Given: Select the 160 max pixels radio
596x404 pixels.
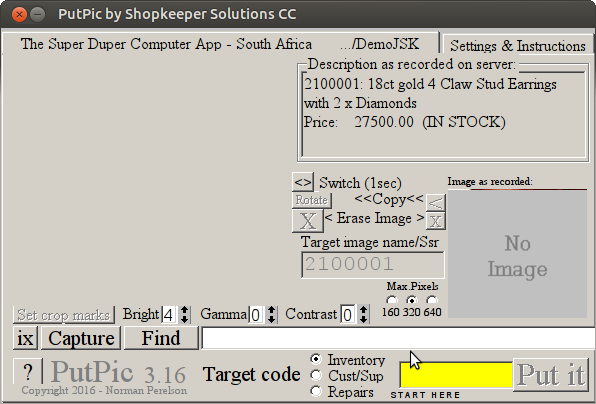Looking at the screenshot, I should click(x=391, y=301).
